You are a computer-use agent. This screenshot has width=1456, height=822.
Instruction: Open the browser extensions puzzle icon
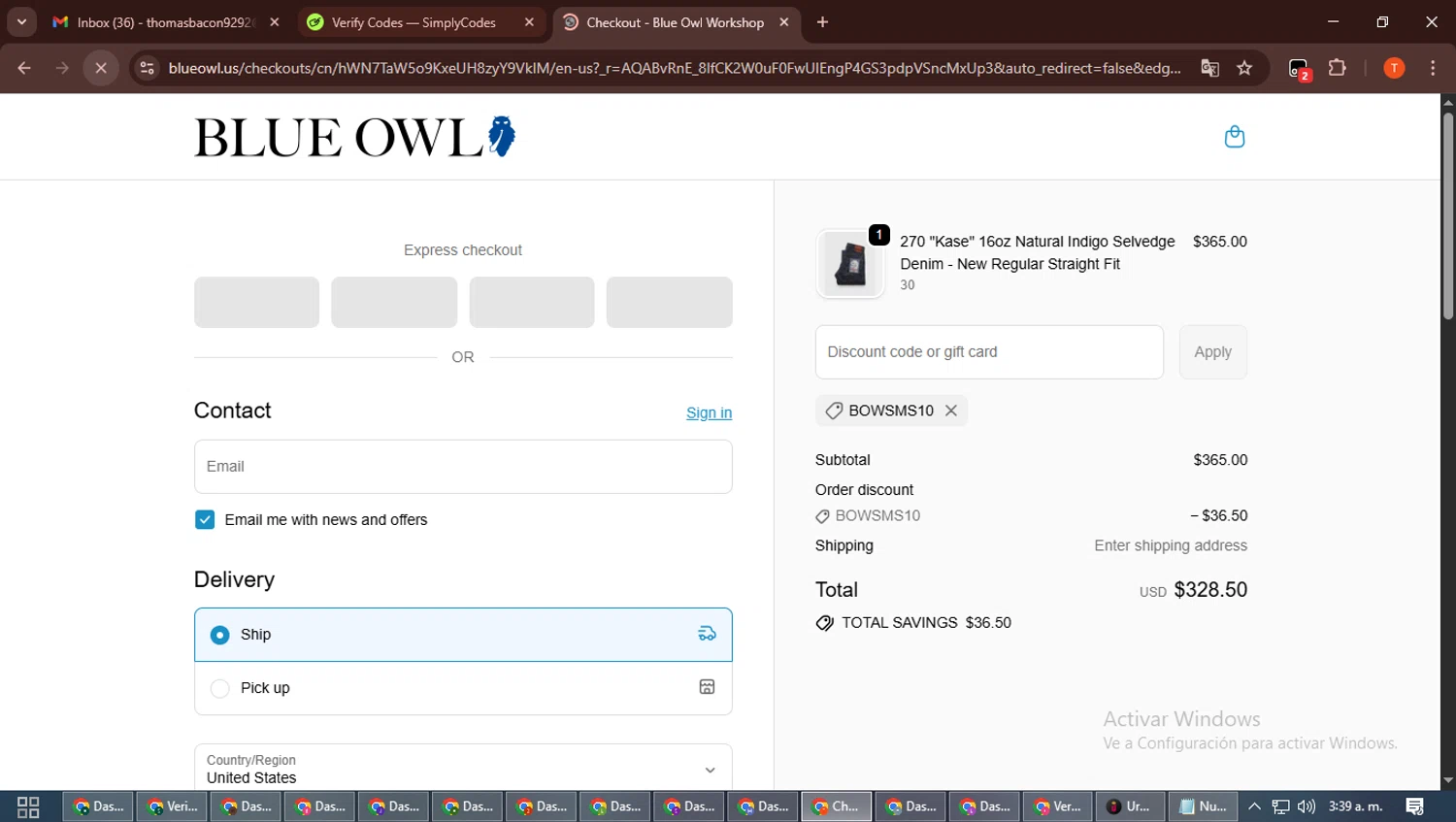pos(1337,68)
